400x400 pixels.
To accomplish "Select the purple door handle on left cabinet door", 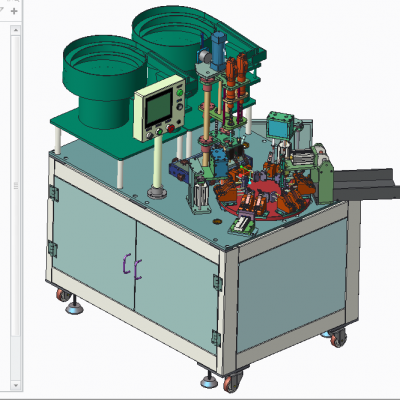I will (x=127, y=263).
